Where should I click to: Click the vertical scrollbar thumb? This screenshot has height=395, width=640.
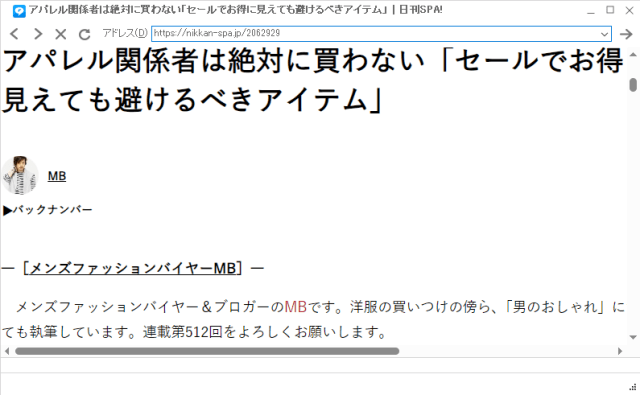tap(633, 84)
